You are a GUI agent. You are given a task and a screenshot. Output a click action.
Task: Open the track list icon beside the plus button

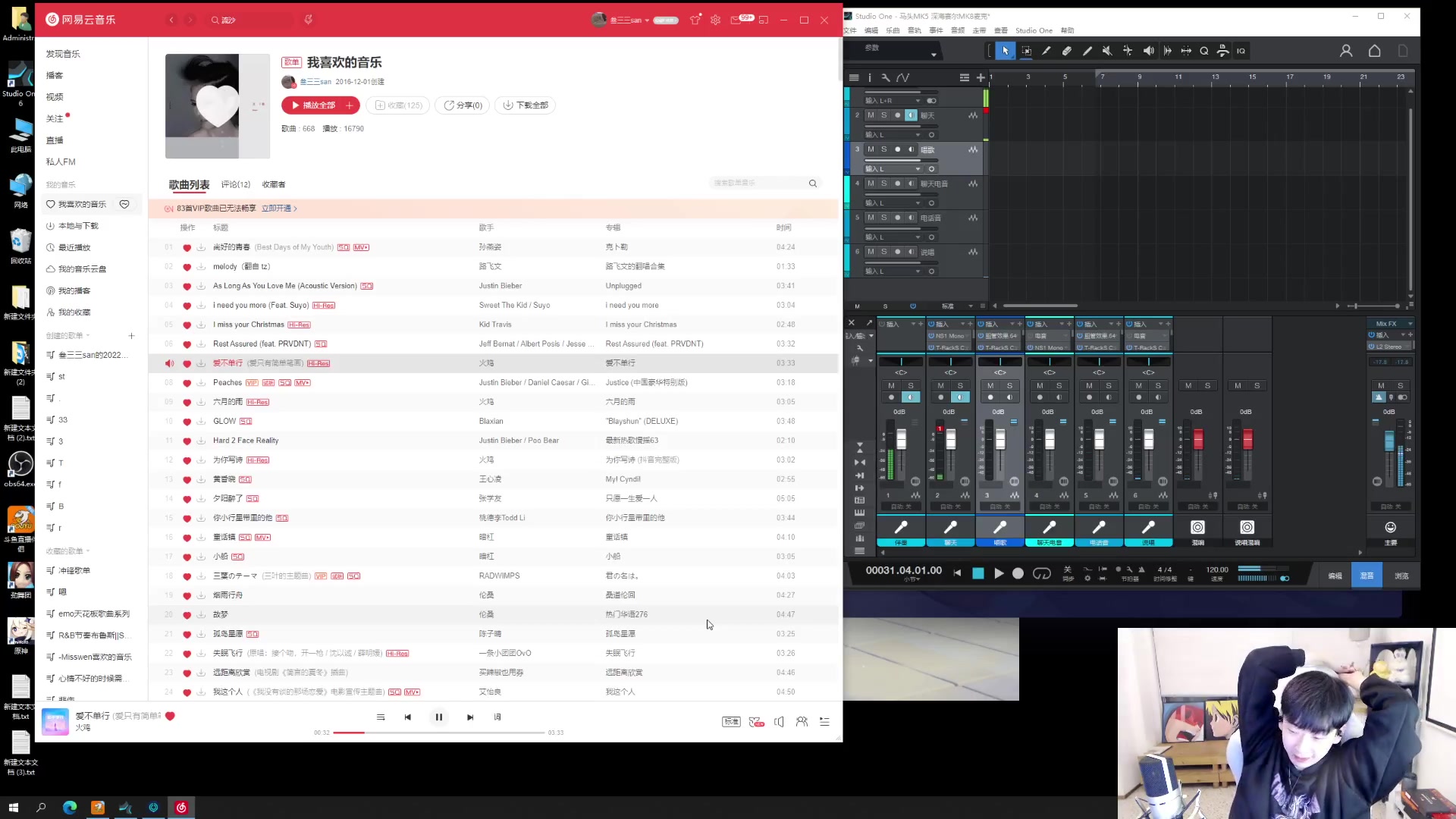coord(964,77)
